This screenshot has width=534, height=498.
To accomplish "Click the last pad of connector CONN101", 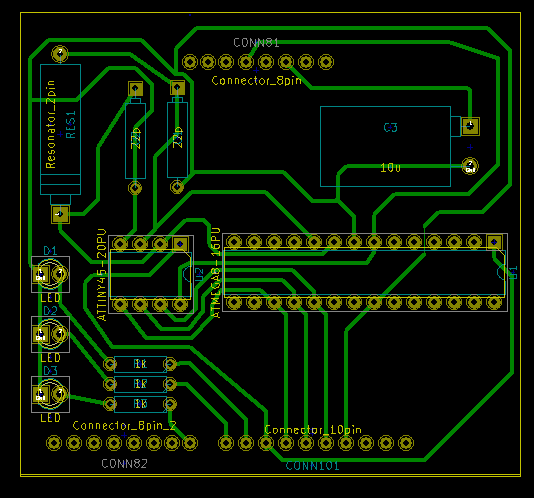I will click(x=406, y=443).
